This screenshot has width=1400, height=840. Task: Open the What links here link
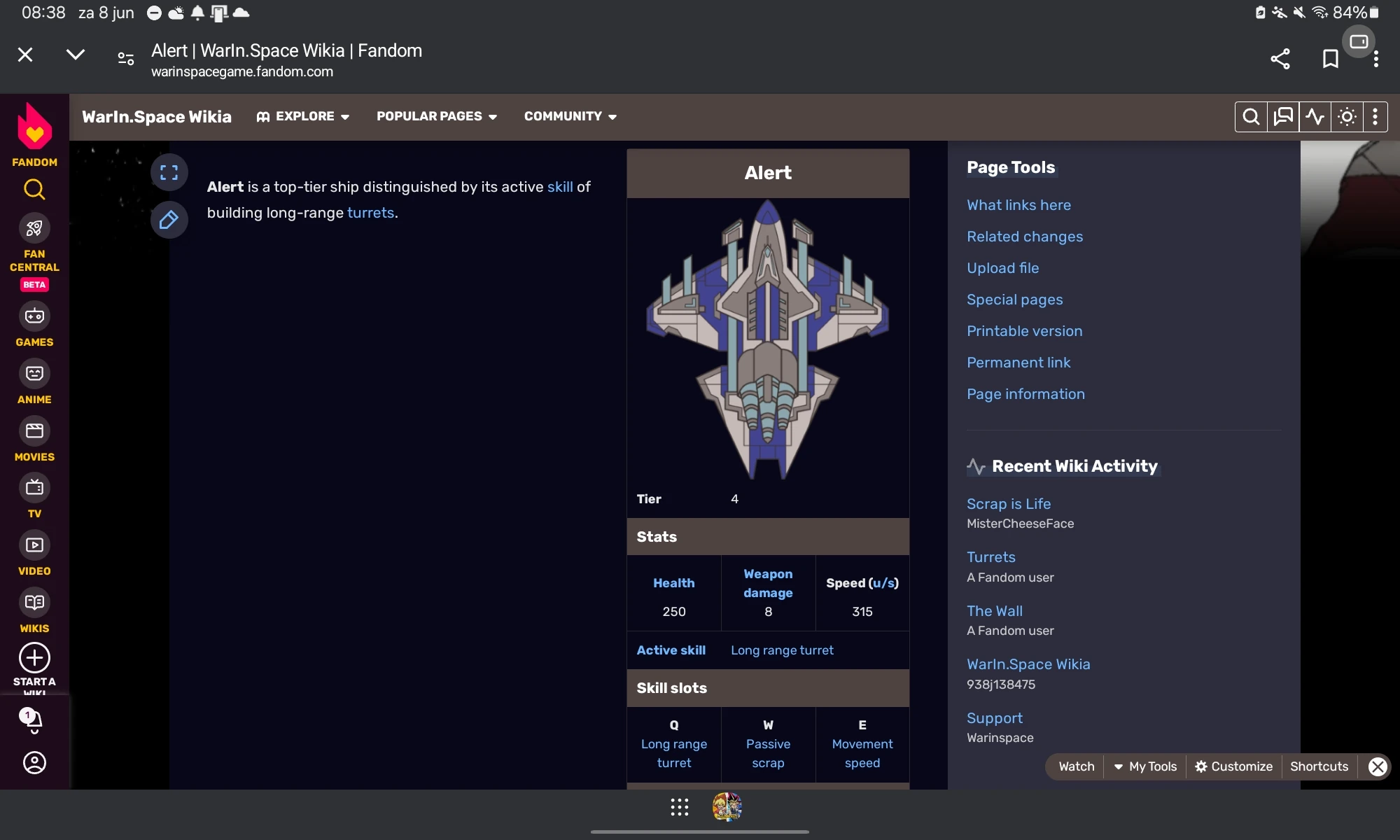(x=1018, y=205)
